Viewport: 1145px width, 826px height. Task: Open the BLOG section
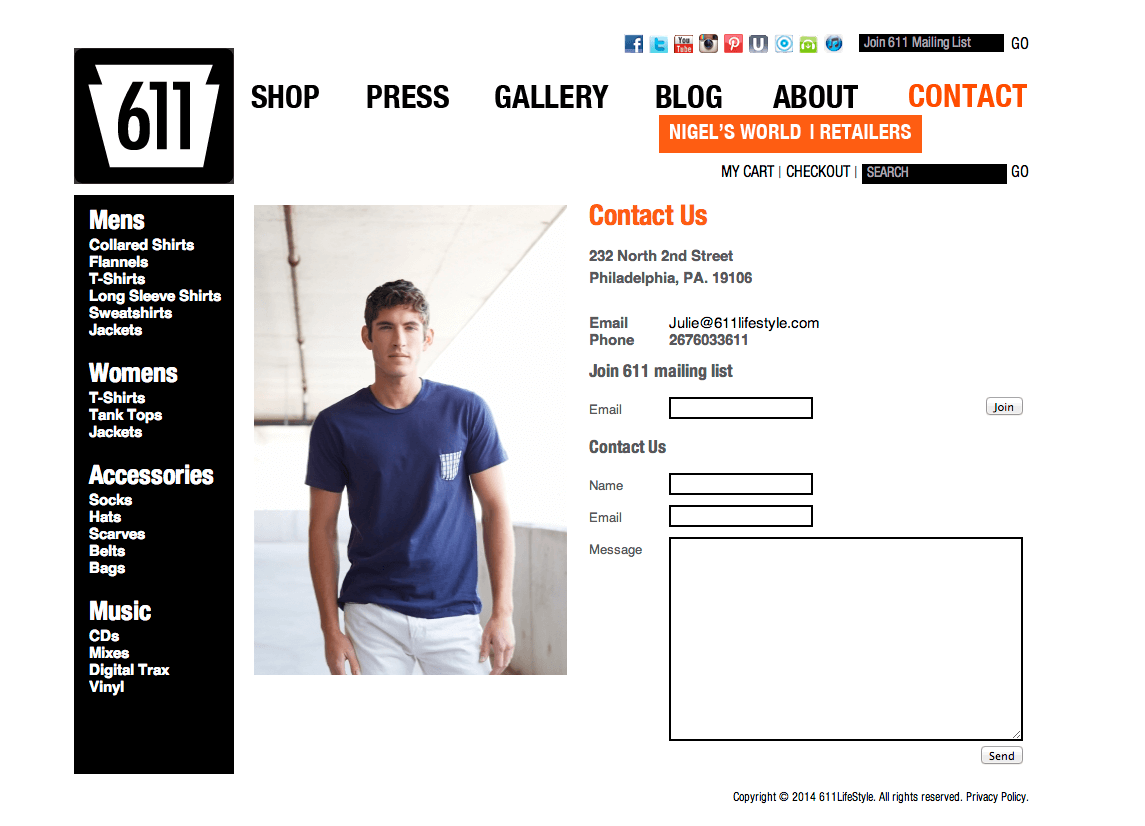(x=689, y=97)
